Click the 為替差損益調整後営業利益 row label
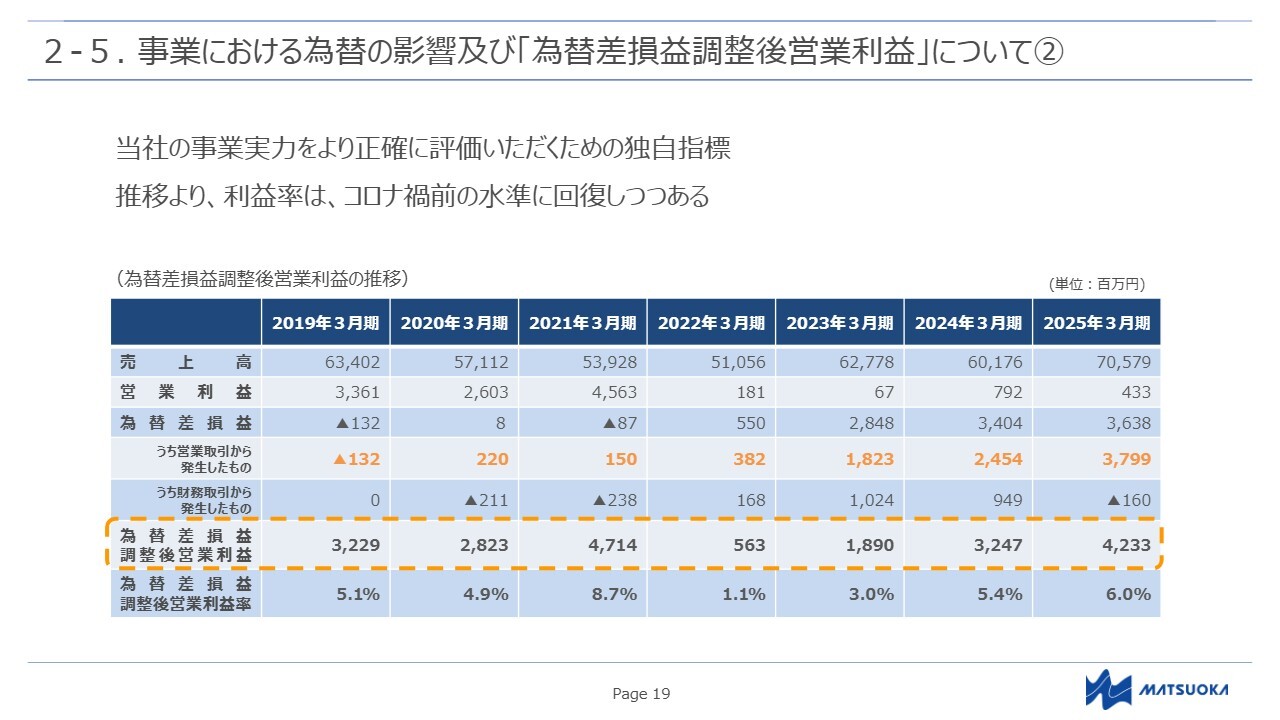This screenshot has height=720, width=1280. tap(186, 545)
